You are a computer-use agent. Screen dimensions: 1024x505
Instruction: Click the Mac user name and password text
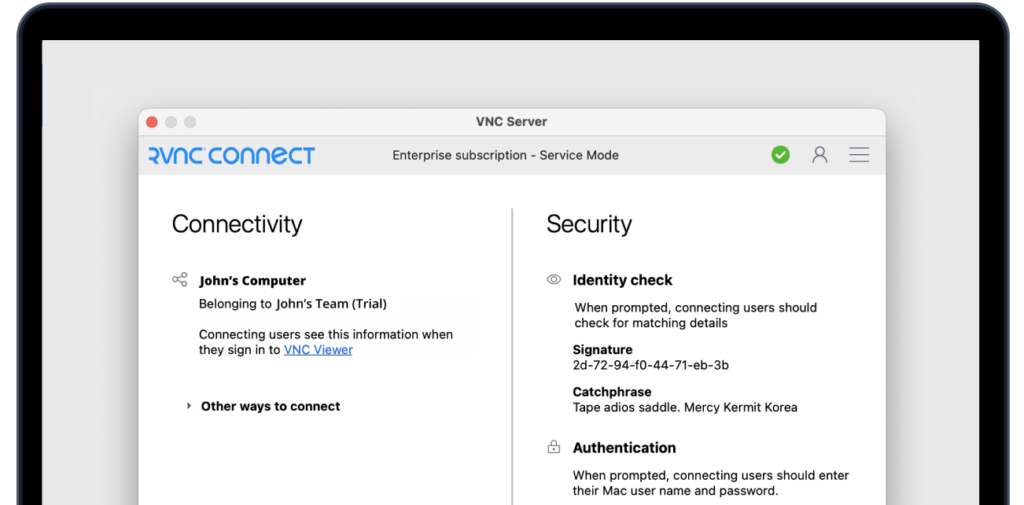pos(711,483)
